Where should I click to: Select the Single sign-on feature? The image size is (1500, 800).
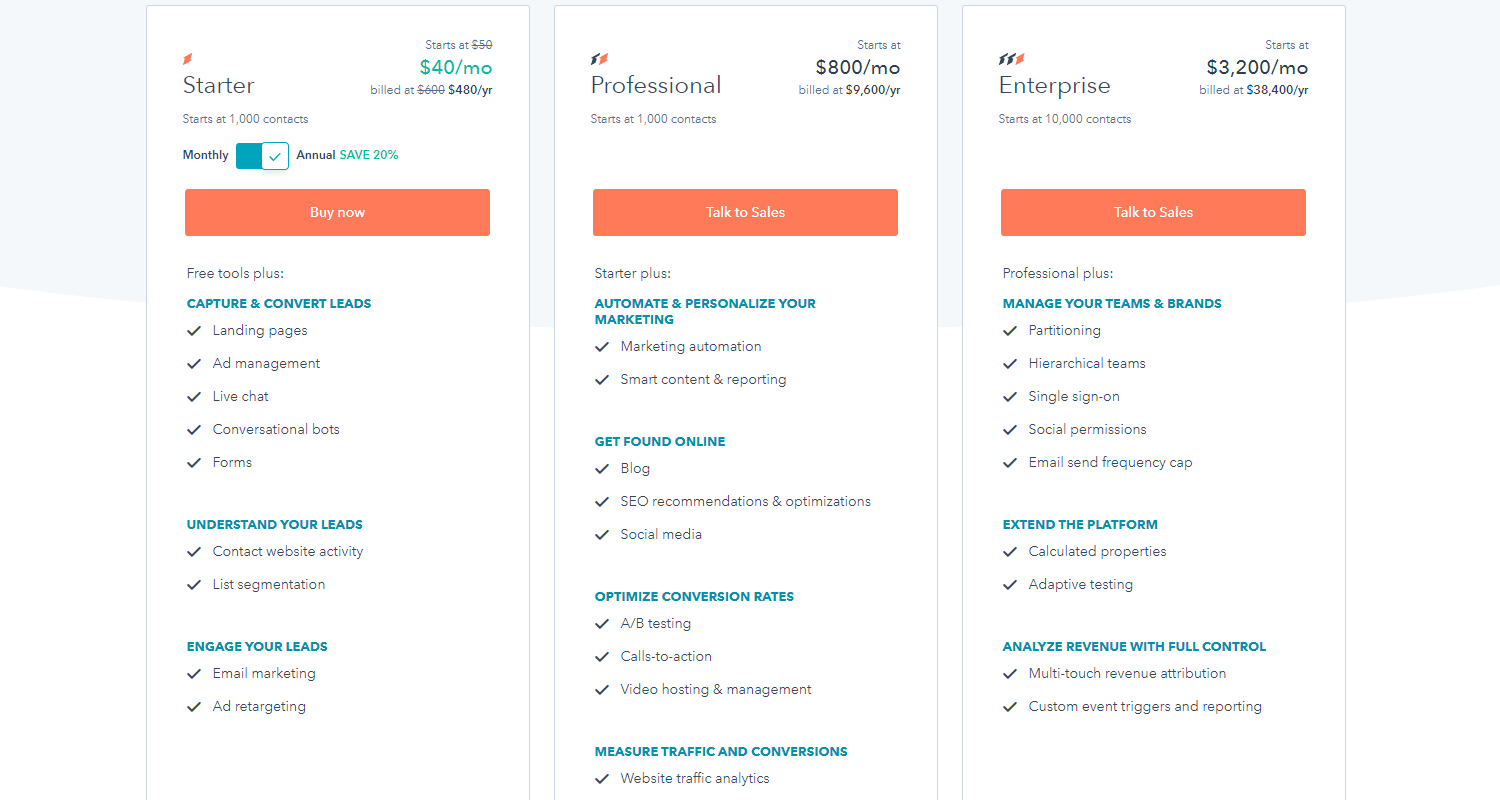[x=1074, y=396]
